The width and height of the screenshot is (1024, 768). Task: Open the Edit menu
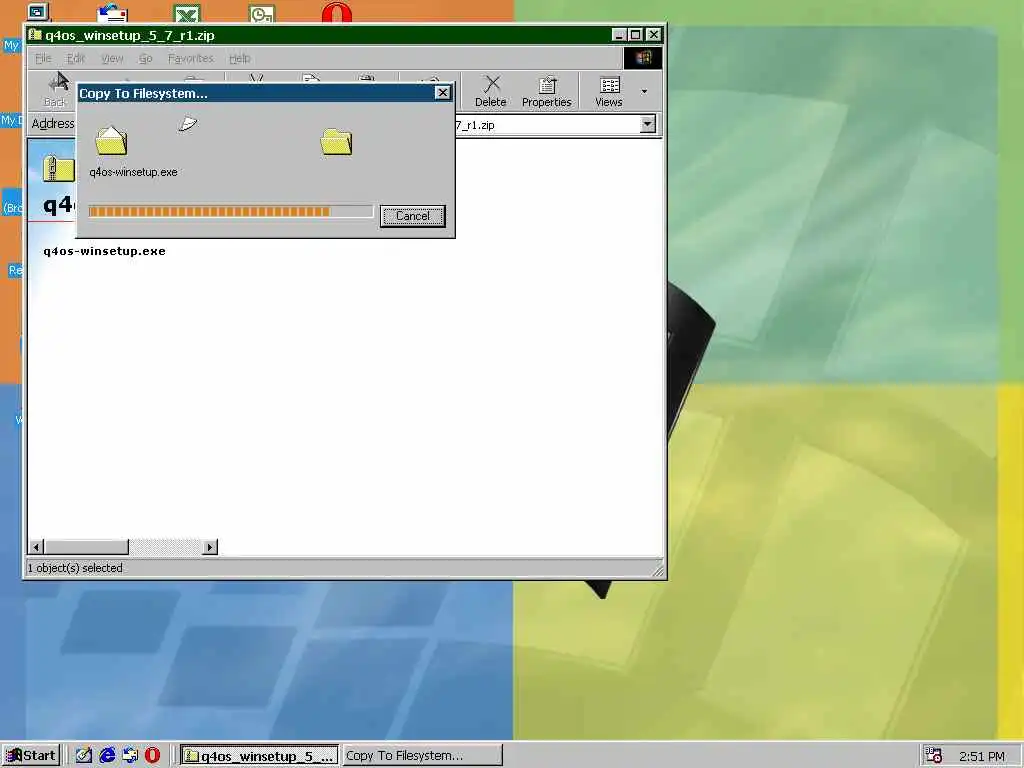(76, 58)
